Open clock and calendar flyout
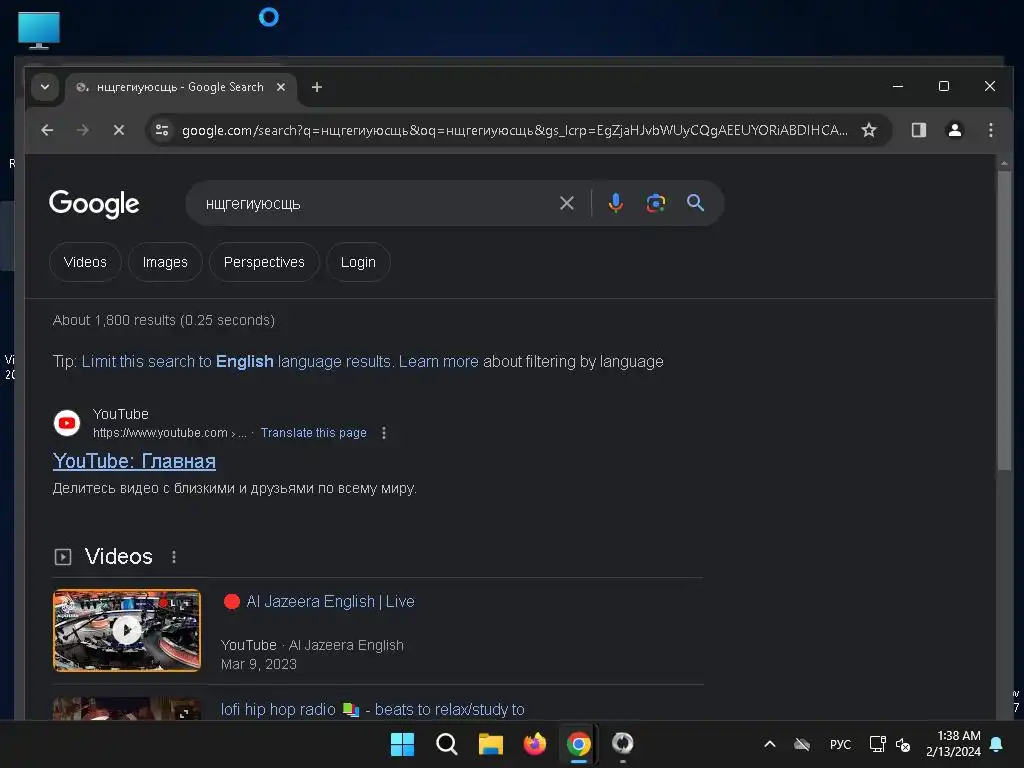Viewport: 1024px width, 768px height. (953, 744)
